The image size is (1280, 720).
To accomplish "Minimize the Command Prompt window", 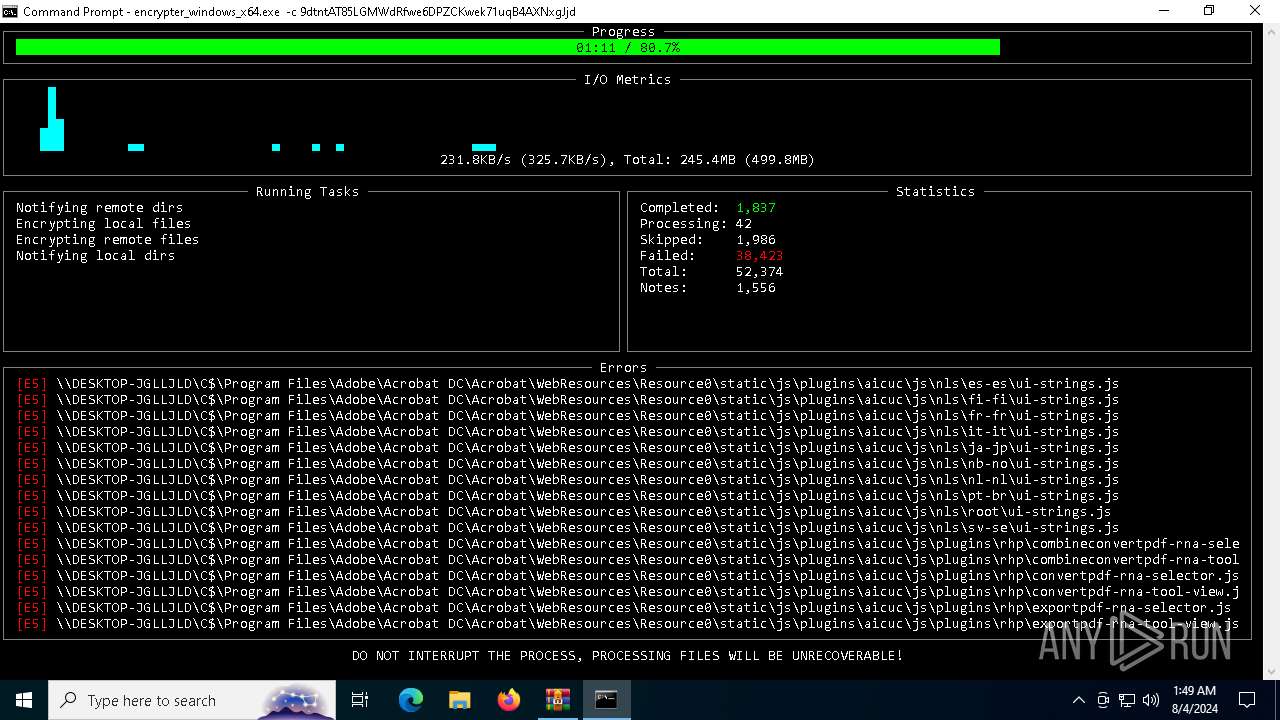I will pos(1165,11).
